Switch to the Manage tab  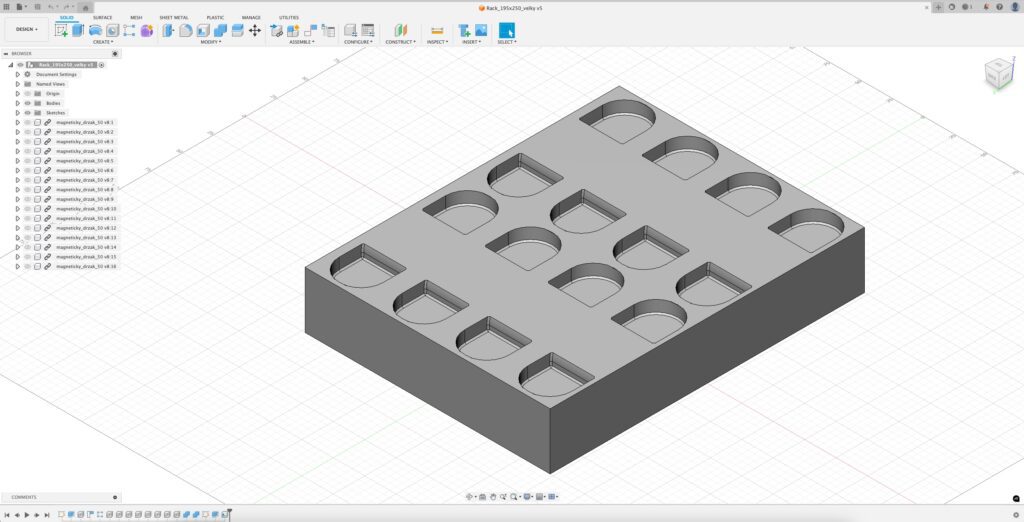[251, 18]
